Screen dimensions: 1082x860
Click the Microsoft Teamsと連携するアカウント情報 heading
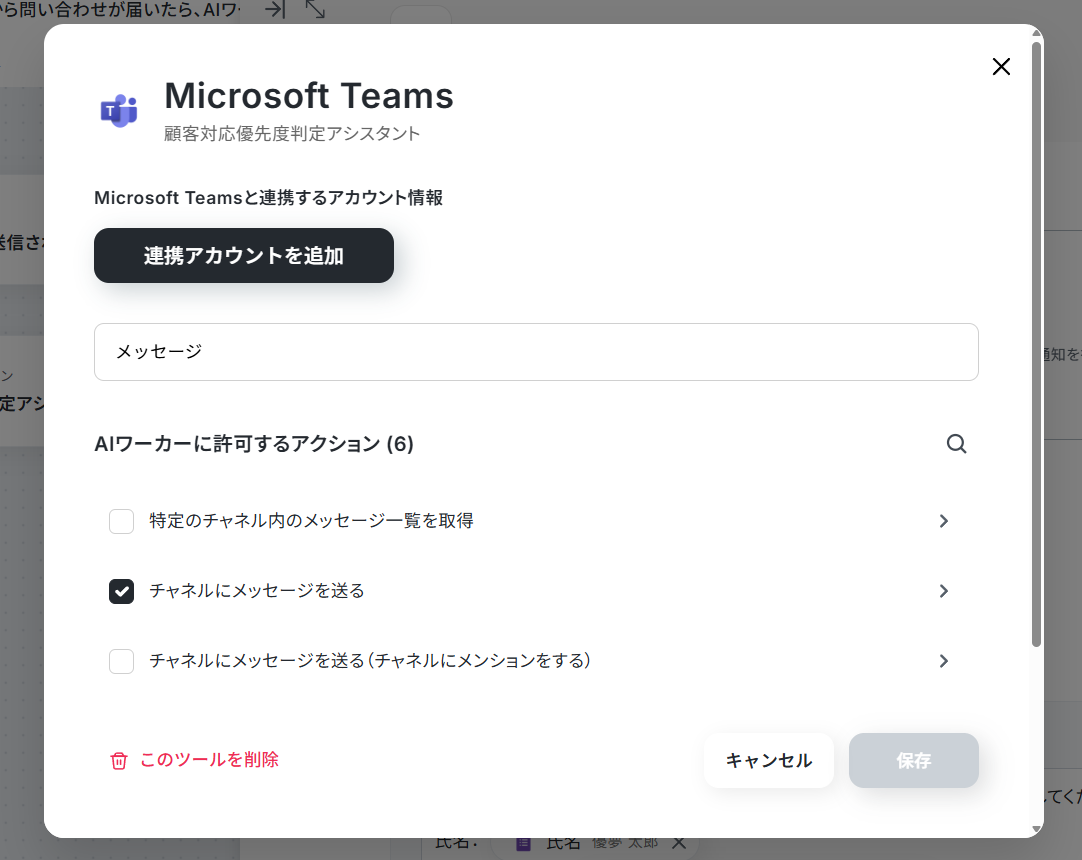coord(268,198)
